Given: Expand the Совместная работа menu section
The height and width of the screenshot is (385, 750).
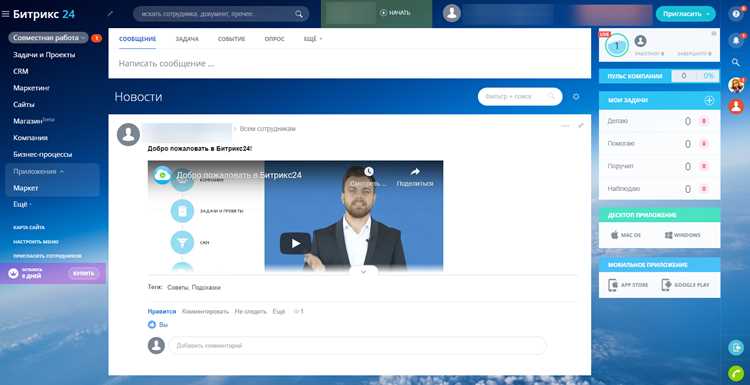Looking at the screenshot, I should coord(48,38).
